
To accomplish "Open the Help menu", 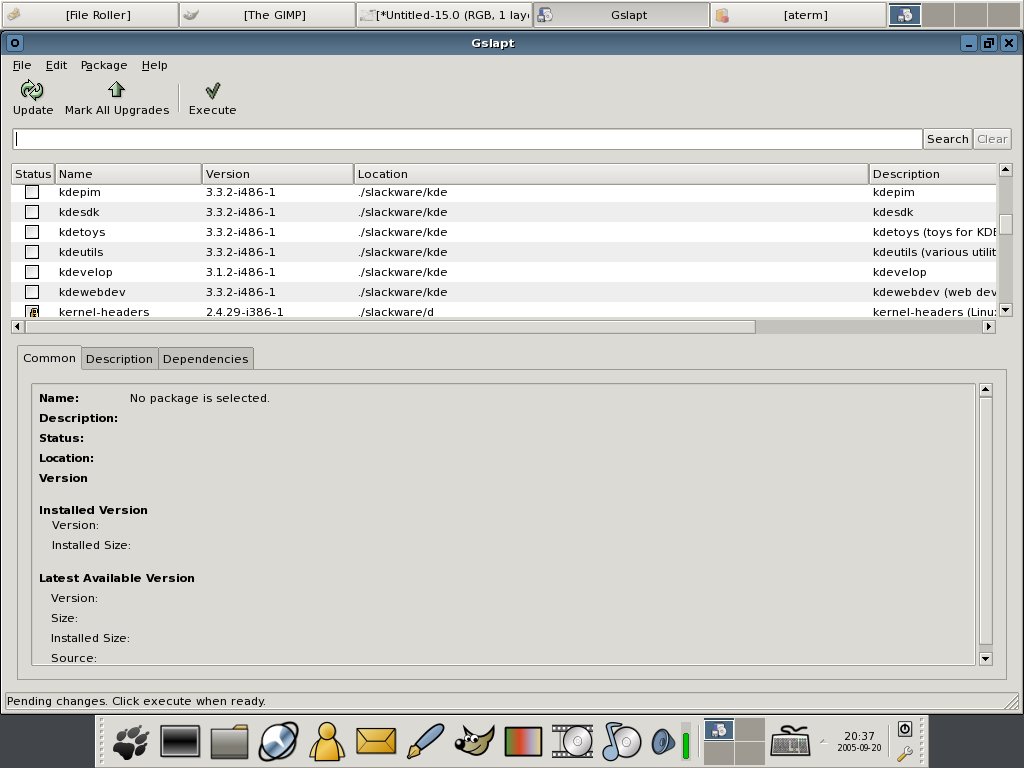I will (154, 65).
